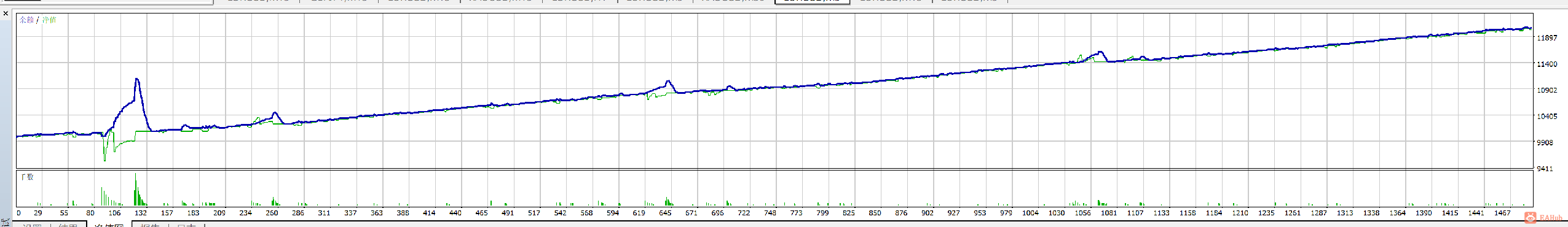The height and width of the screenshot is (227, 1568).
Task: Select the active 净值图 tab
Action: [x=109, y=225]
